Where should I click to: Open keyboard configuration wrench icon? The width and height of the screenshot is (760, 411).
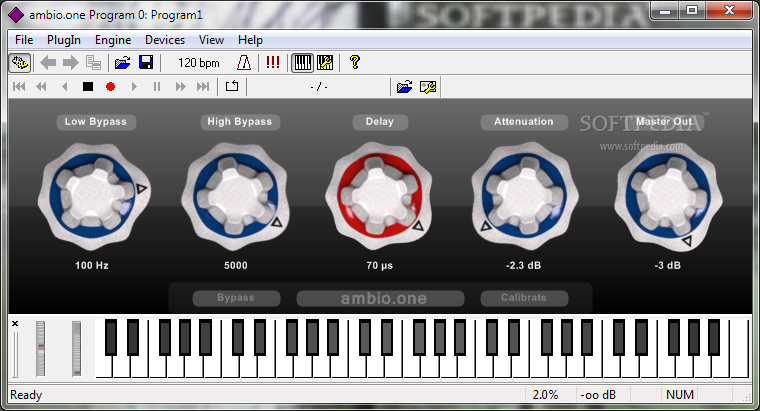(x=325, y=63)
